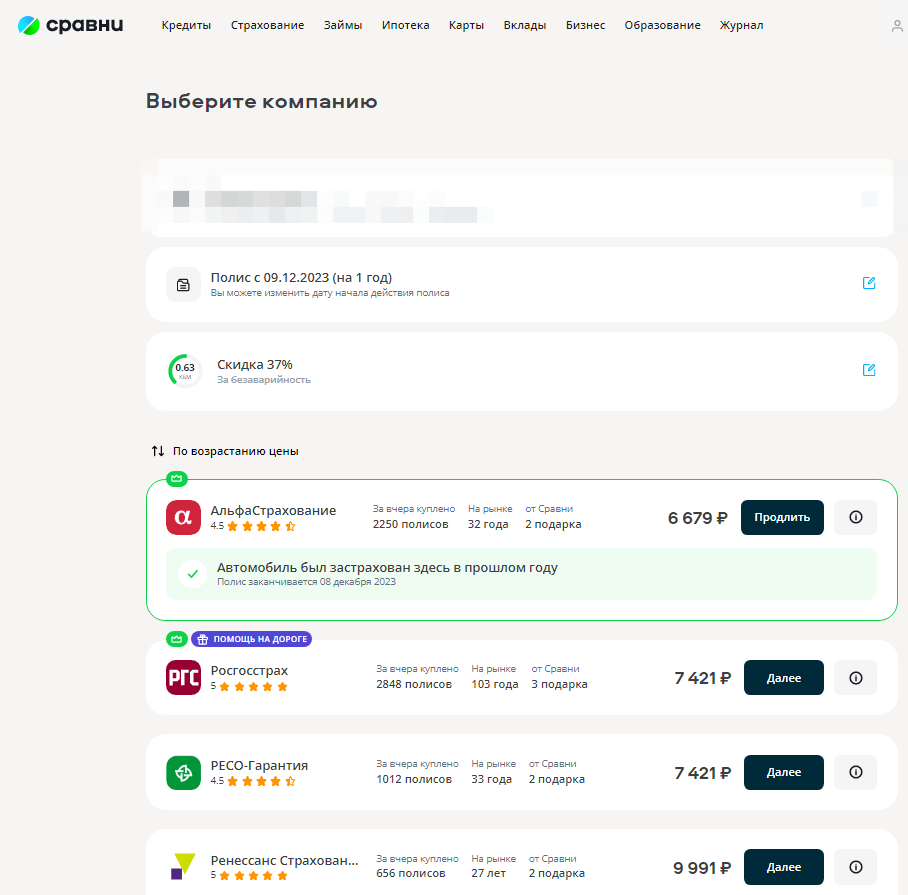Click 2250 полисов text
Image resolution: width=908 pixels, height=895 pixels.
(411, 524)
